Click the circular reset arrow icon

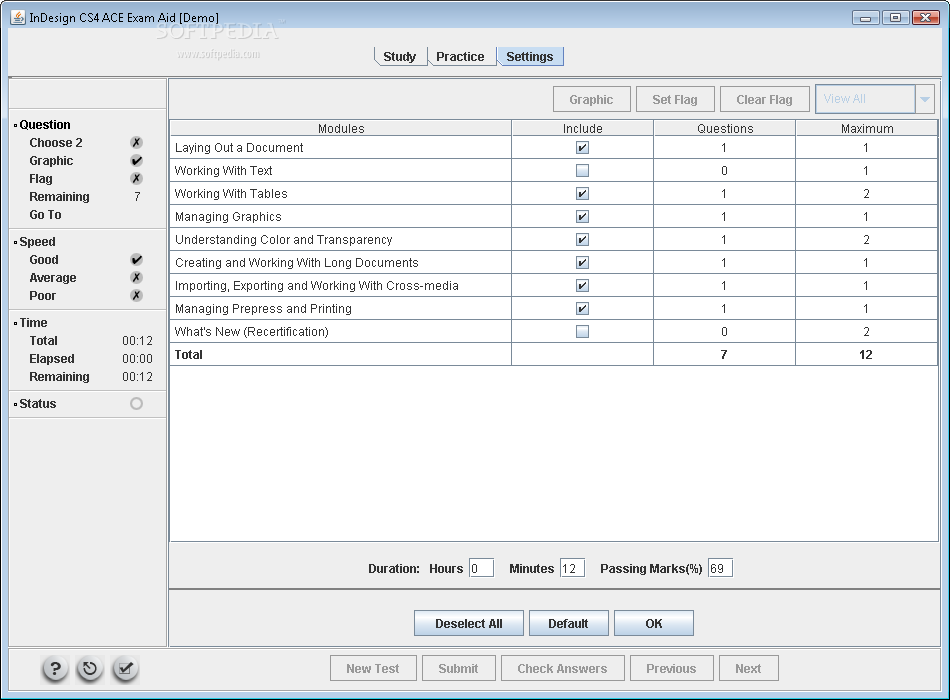click(x=90, y=669)
